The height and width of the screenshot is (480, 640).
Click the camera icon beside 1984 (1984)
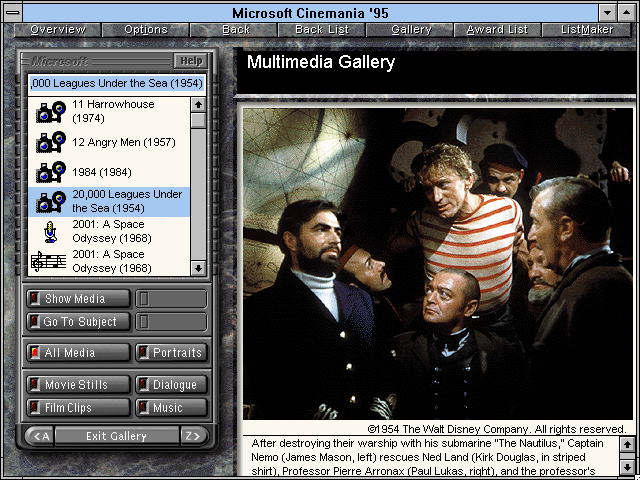51,172
